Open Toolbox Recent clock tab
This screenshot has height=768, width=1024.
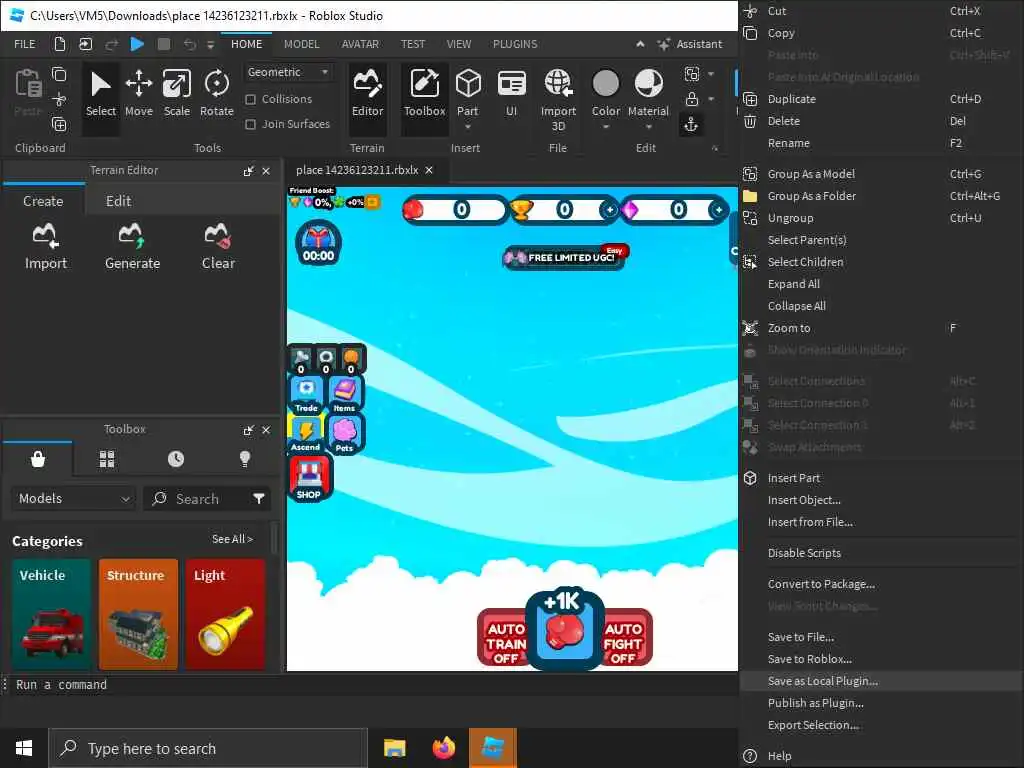(x=176, y=459)
